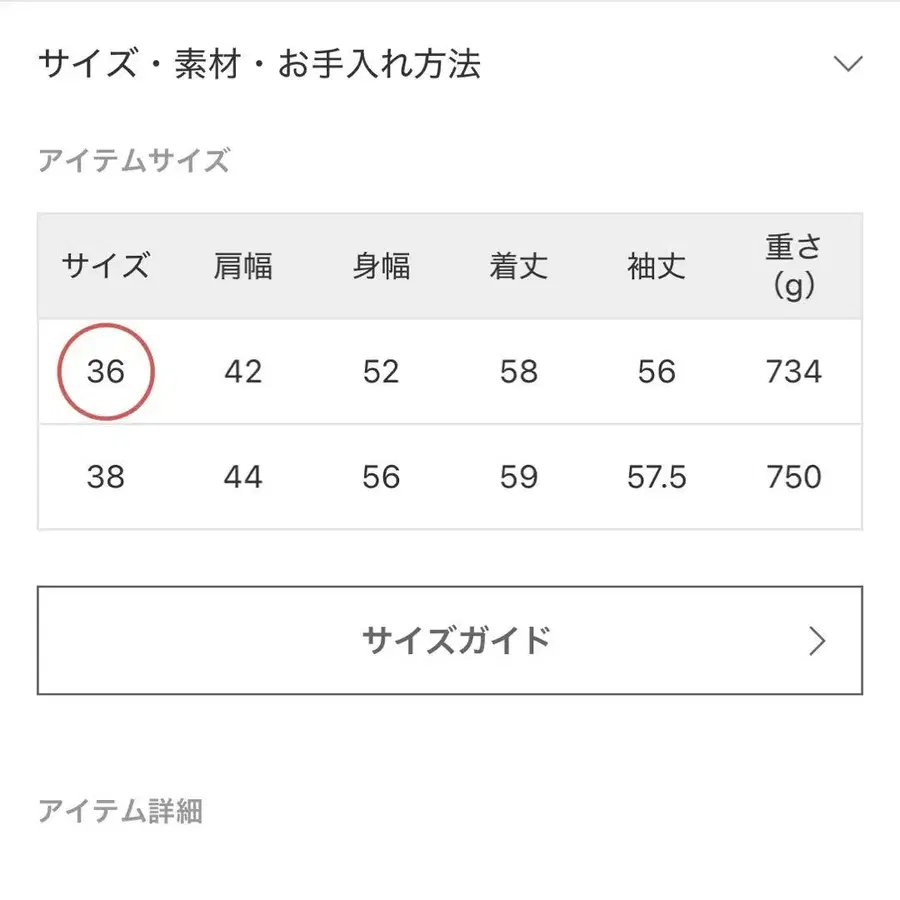Click the 57.5 sleeve length value
Image resolution: width=900 pixels, height=900 pixels.
pos(656,477)
